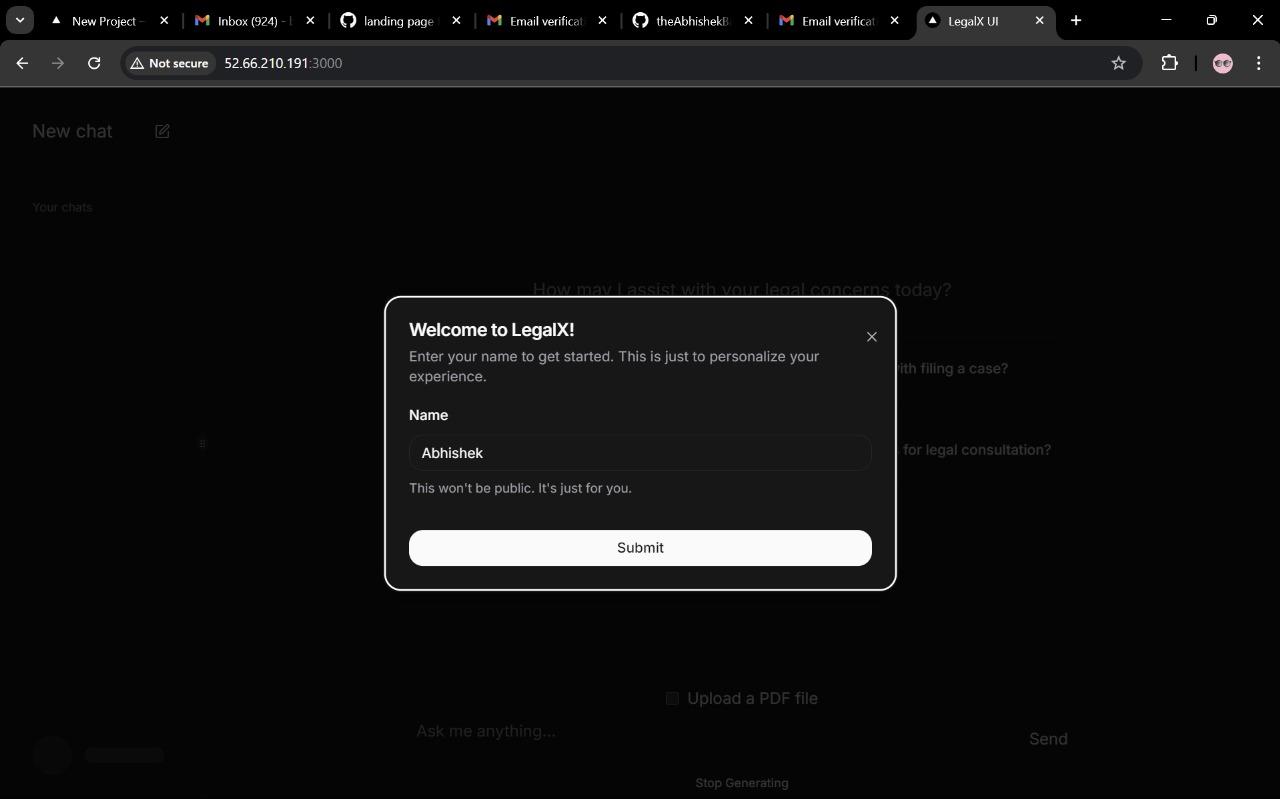Viewport: 1280px width, 799px height.
Task: Submit the name in the welcome dialog
Action: [x=640, y=548]
